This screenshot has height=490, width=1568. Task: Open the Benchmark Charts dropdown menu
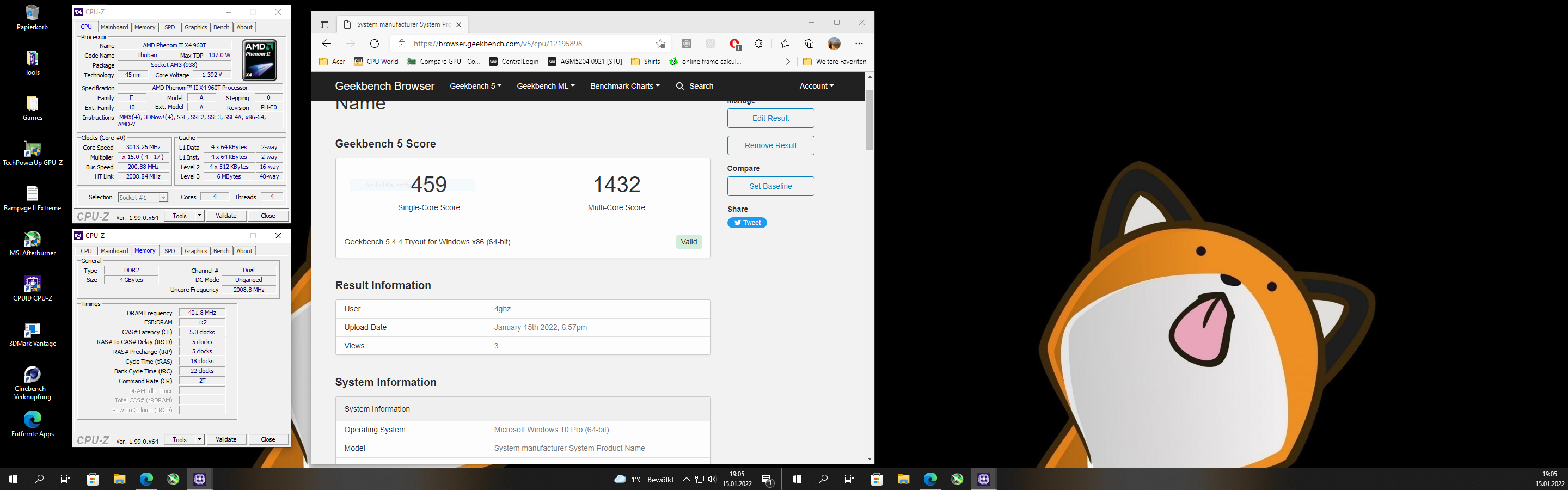[x=624, y=86]
